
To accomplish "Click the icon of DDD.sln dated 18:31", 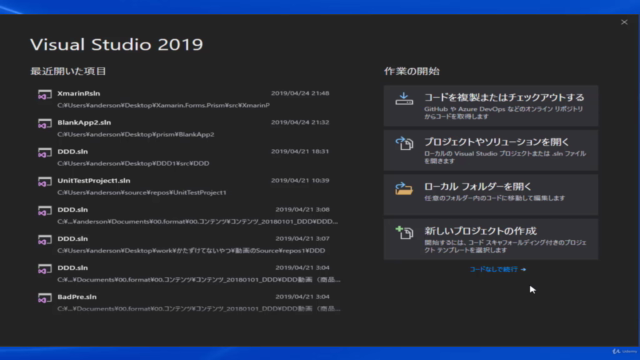I will [x=44, y=153].
